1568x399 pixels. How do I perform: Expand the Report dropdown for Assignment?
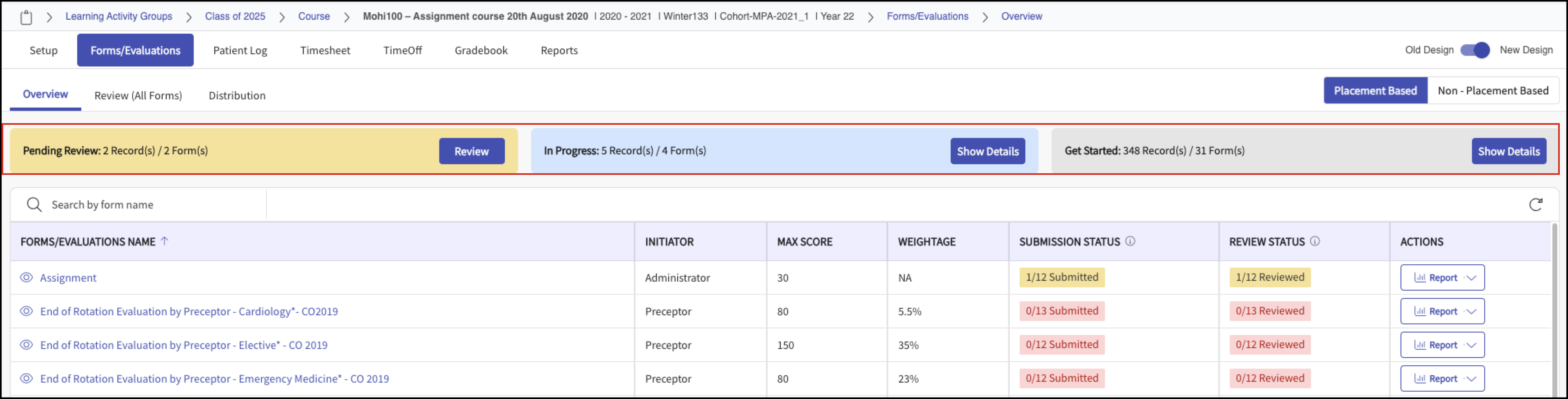[1442, 278]
